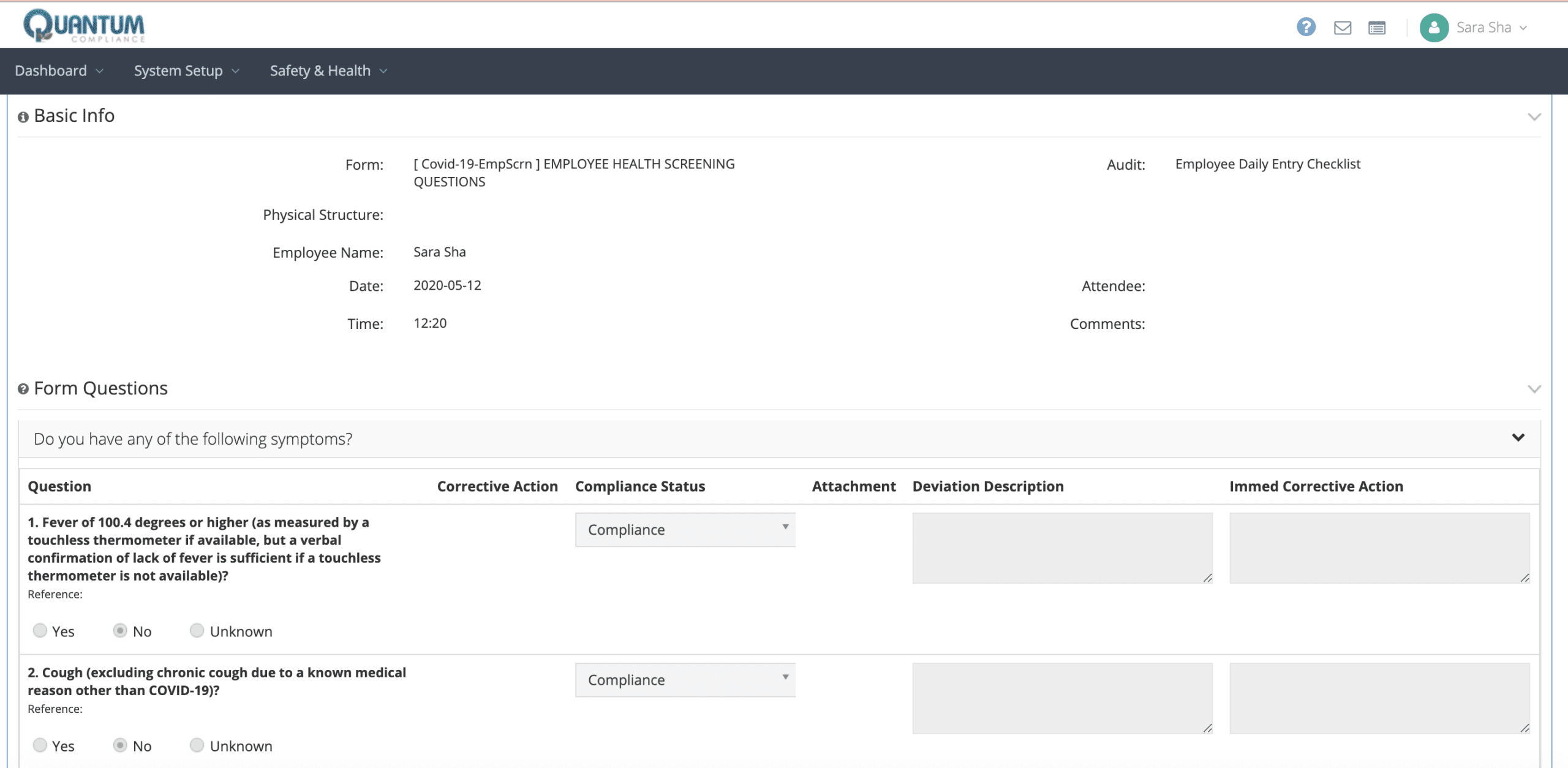
Task: Open Compliance Status dropdown for Cough question
Action: point(685,680)
